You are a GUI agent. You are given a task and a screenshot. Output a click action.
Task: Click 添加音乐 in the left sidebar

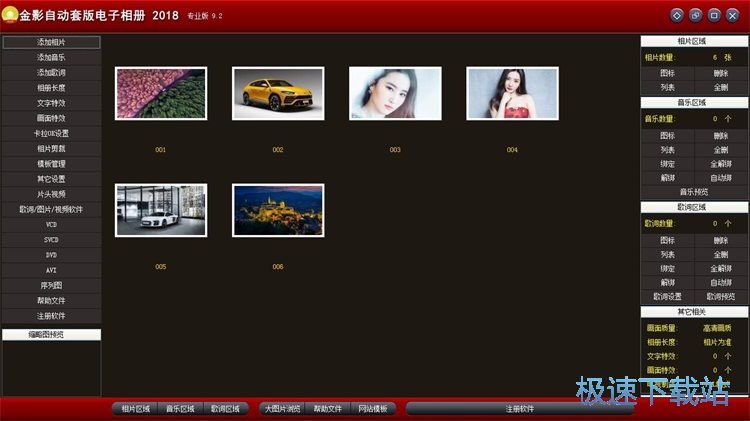point(51,57)
